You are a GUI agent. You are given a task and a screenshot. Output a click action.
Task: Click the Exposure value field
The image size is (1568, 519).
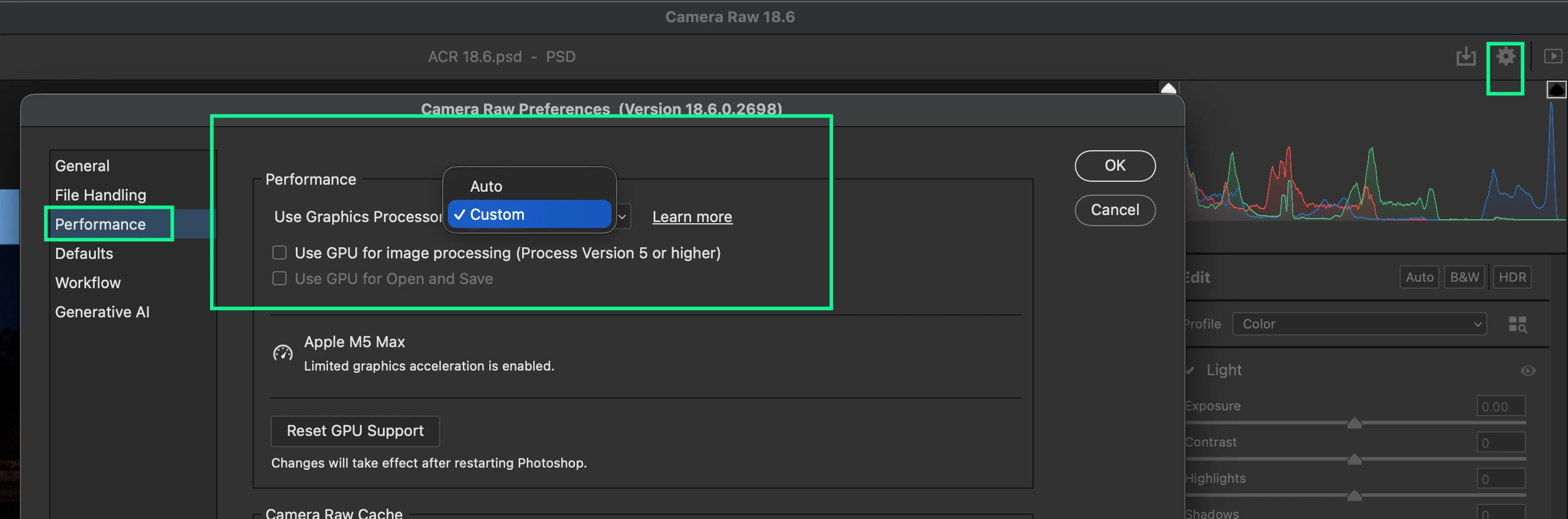point(1500,406)
